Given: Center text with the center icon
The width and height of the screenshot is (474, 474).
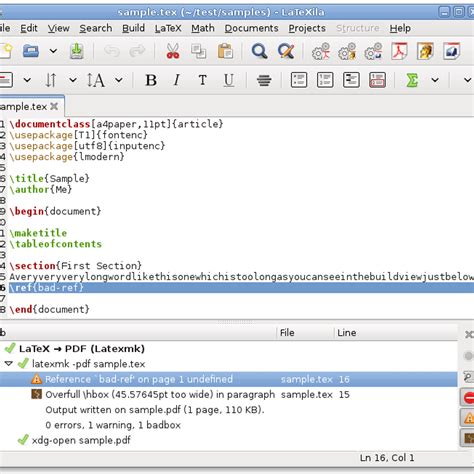Looking at the screenshot, I should pyautogui.click(x=264, y=80).
